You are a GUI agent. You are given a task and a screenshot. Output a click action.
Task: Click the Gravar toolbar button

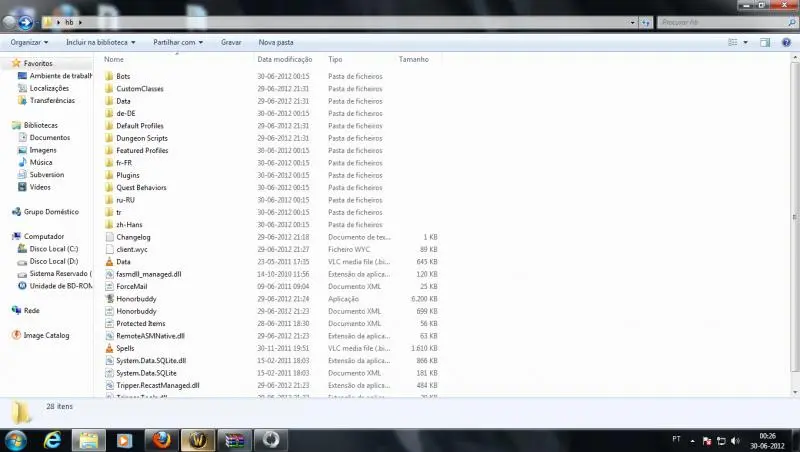pos(231,43)
